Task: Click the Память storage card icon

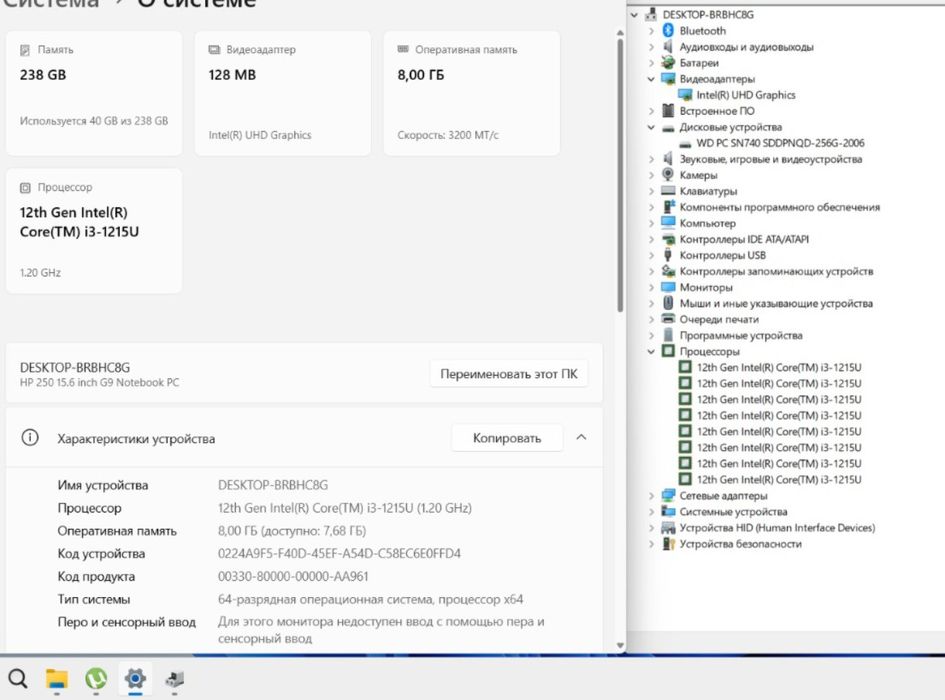Action: (x=25, y=49)
